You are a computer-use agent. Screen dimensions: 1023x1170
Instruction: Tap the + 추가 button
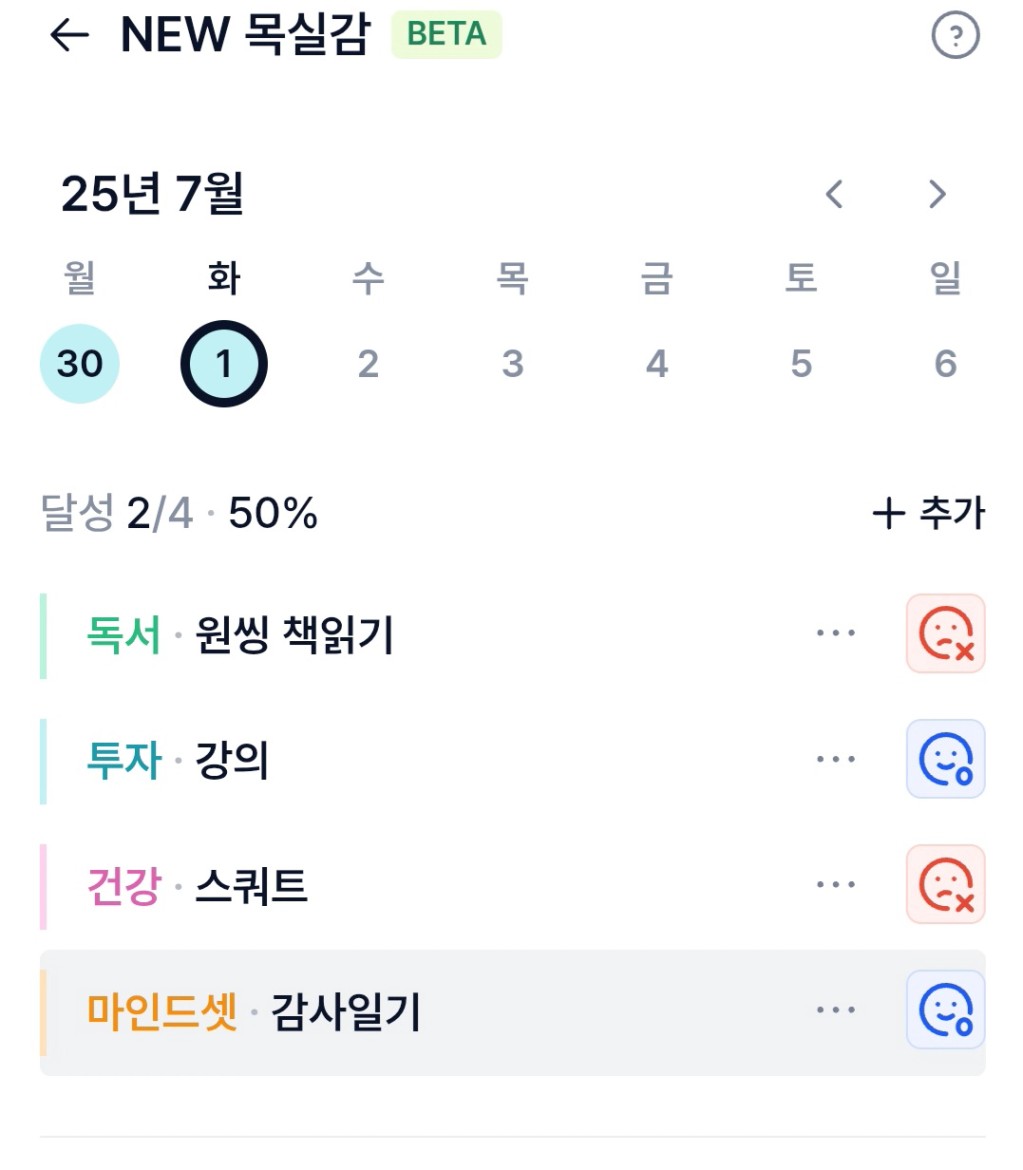tap(929, 513)
